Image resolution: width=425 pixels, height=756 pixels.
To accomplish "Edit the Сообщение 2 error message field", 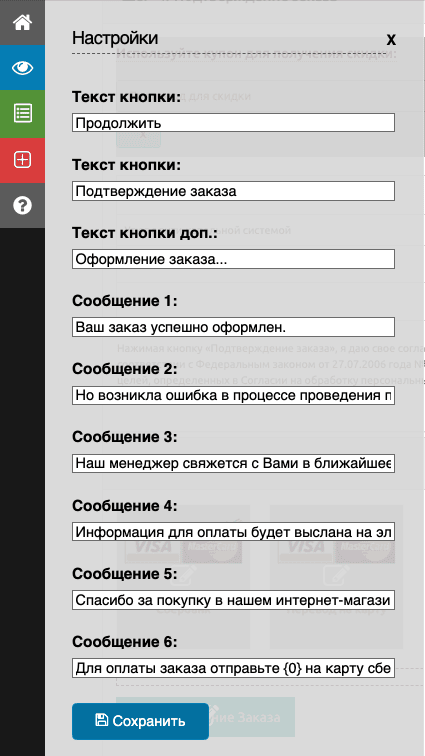I will tap(233, 395).
